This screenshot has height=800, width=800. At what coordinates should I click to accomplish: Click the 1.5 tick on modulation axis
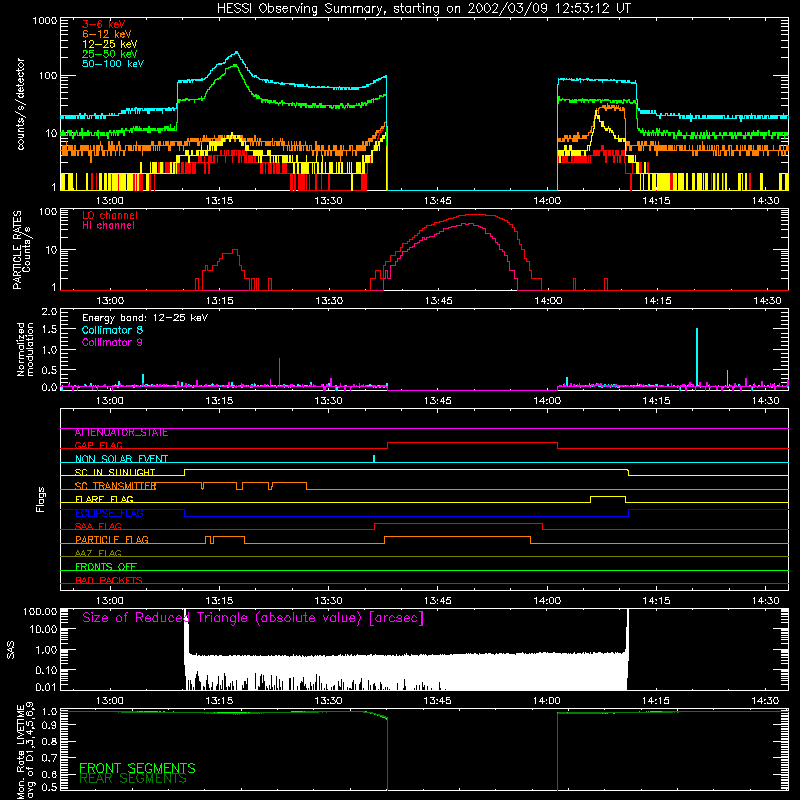point(49,330)
